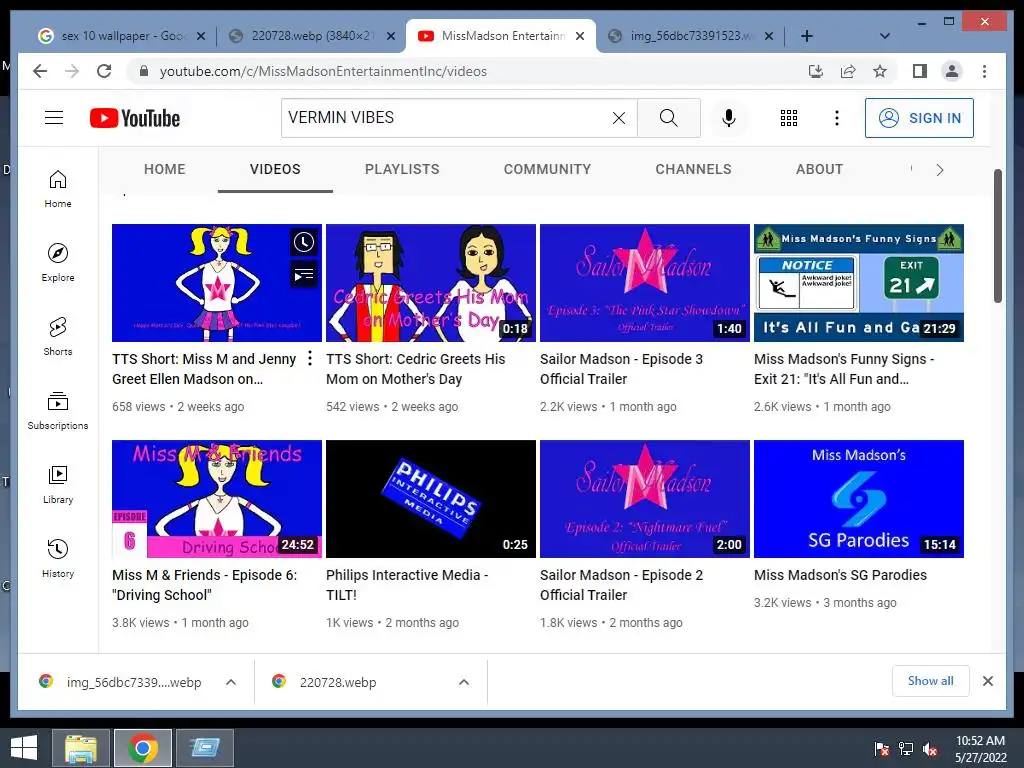Play the Funny Signs Exit 21 thumbnail
Image resolution: width=1024 pixels, height=768 pixels.
pos(859,283)
